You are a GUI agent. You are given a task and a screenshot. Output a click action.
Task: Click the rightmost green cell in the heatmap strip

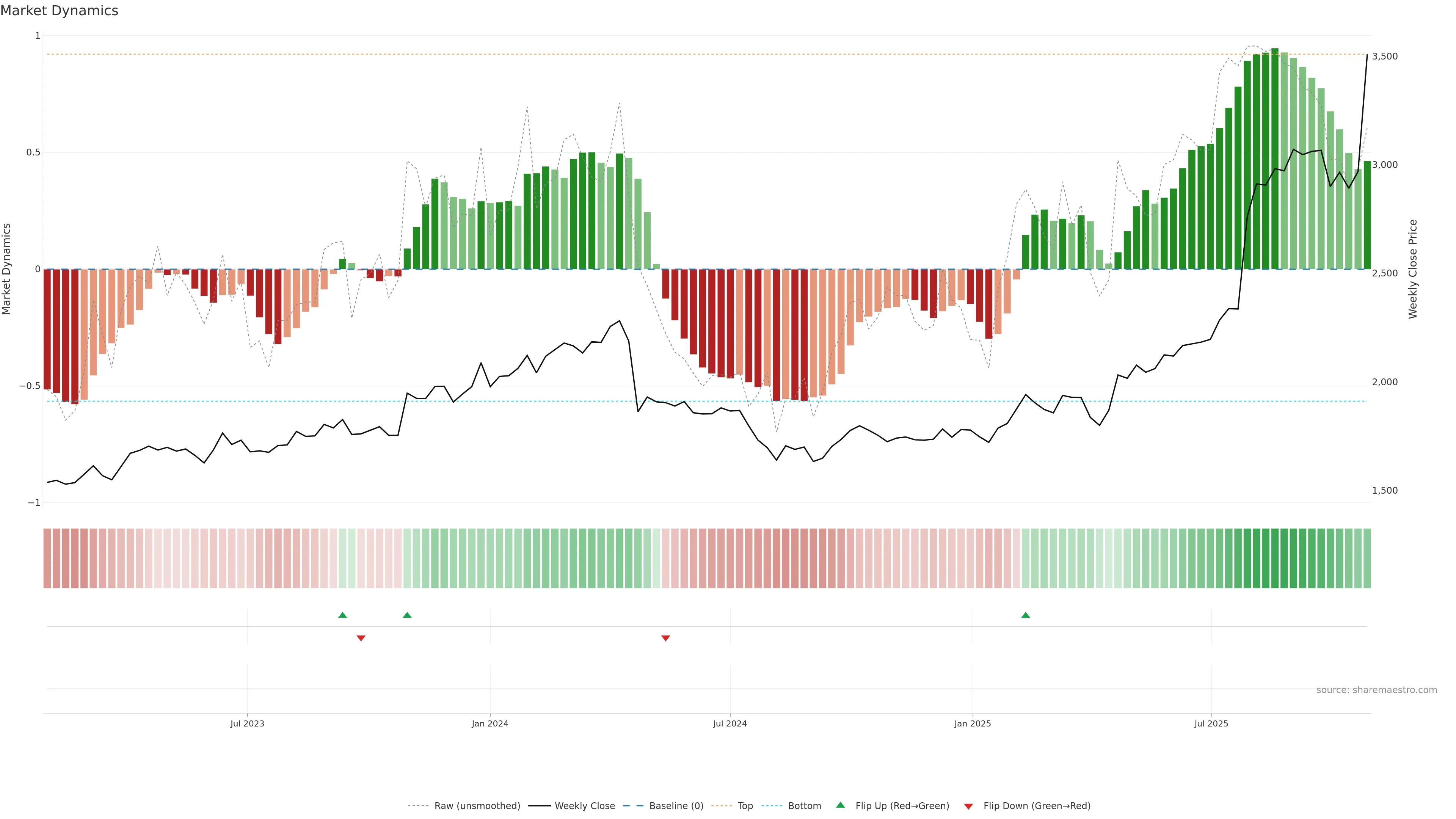click(x=1367, y=558)
